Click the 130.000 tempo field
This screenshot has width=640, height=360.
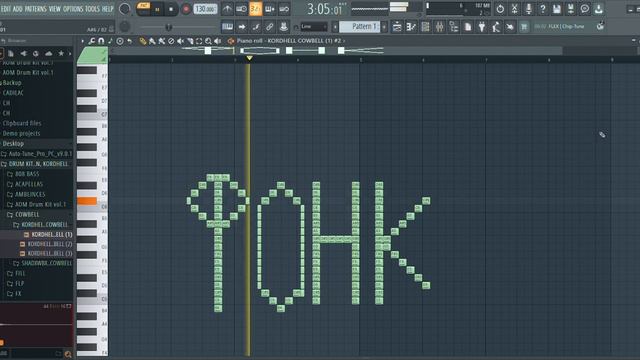click(205, 9)
